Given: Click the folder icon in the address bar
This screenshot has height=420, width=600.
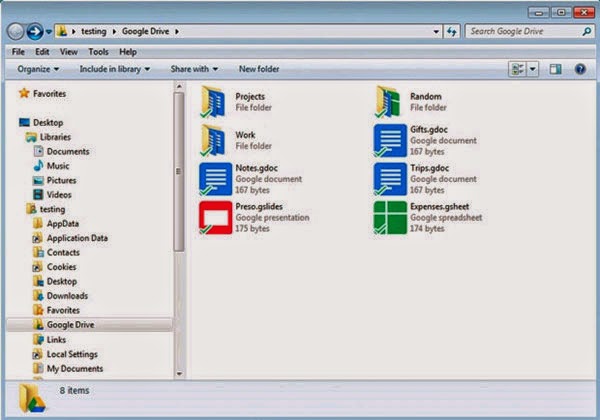Looking at the screenshot, I should [62, 31].
